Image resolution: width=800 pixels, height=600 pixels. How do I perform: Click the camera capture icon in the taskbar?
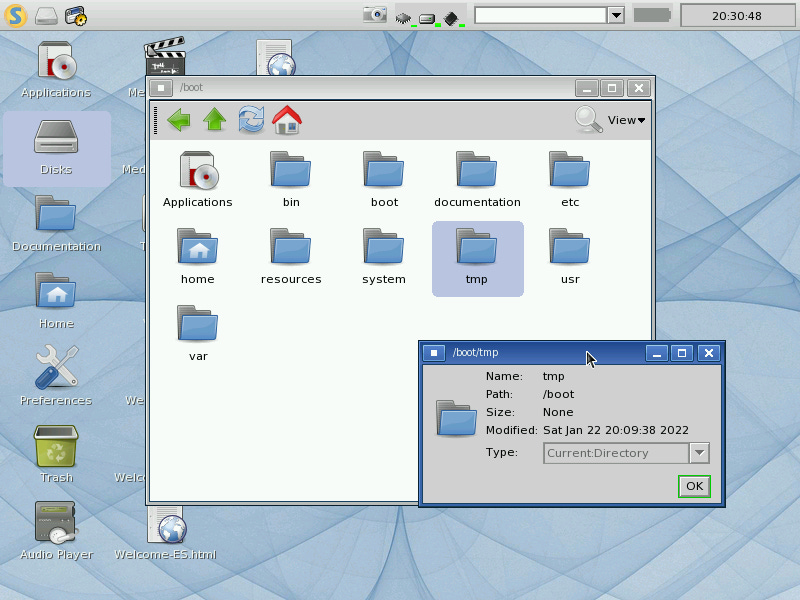(374, 13)
